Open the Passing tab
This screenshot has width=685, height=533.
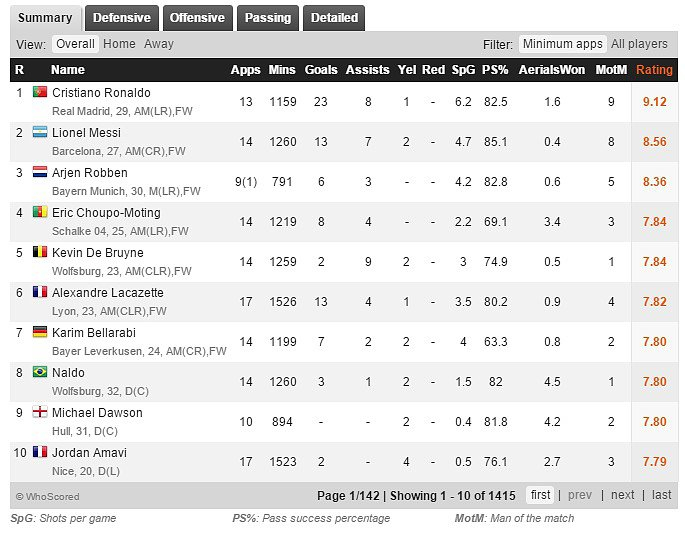point(268,18)
